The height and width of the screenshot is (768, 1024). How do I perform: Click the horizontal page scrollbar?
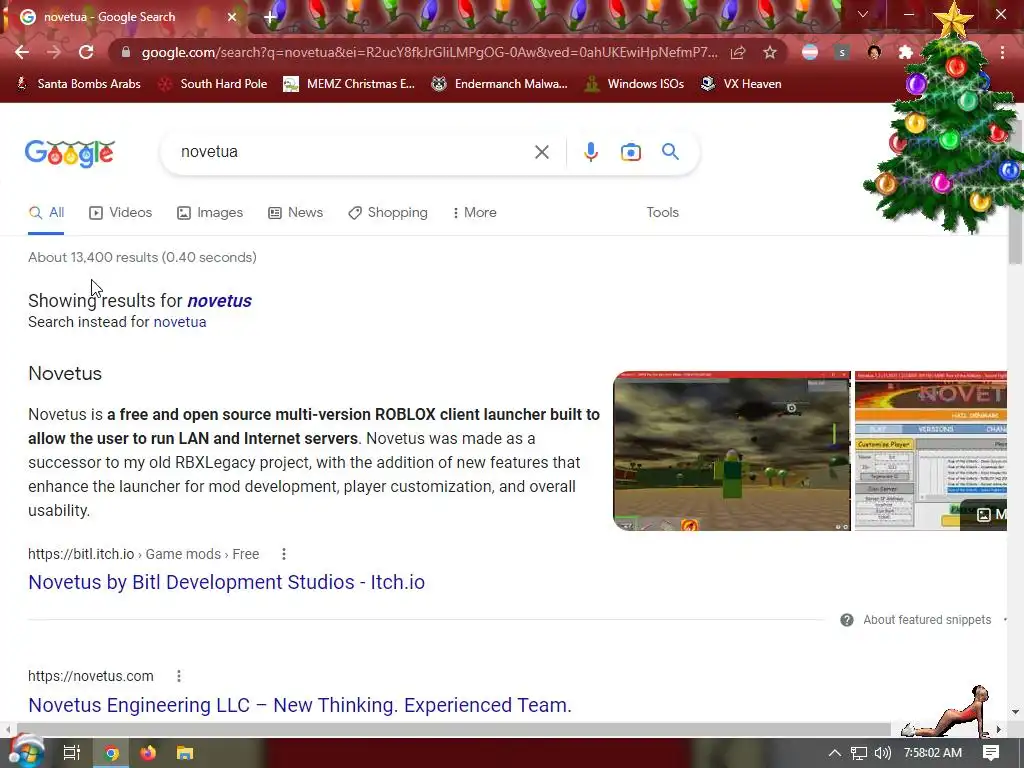coord(453,729)
